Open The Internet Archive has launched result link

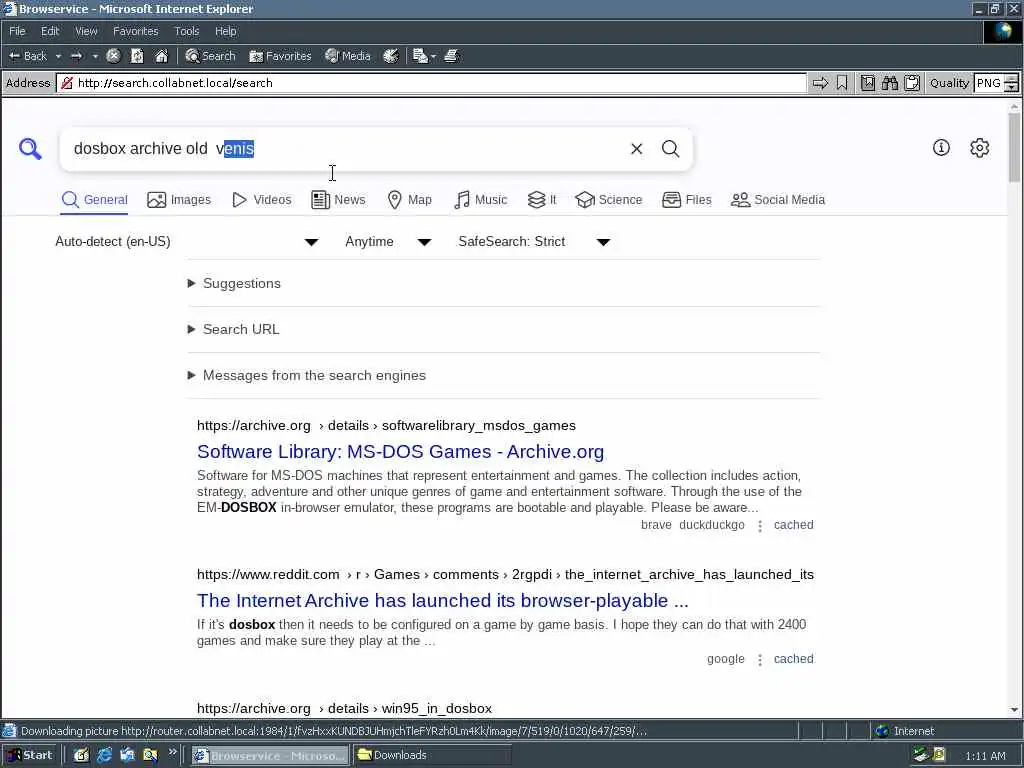pyautogui.click(x=443, y=601)
